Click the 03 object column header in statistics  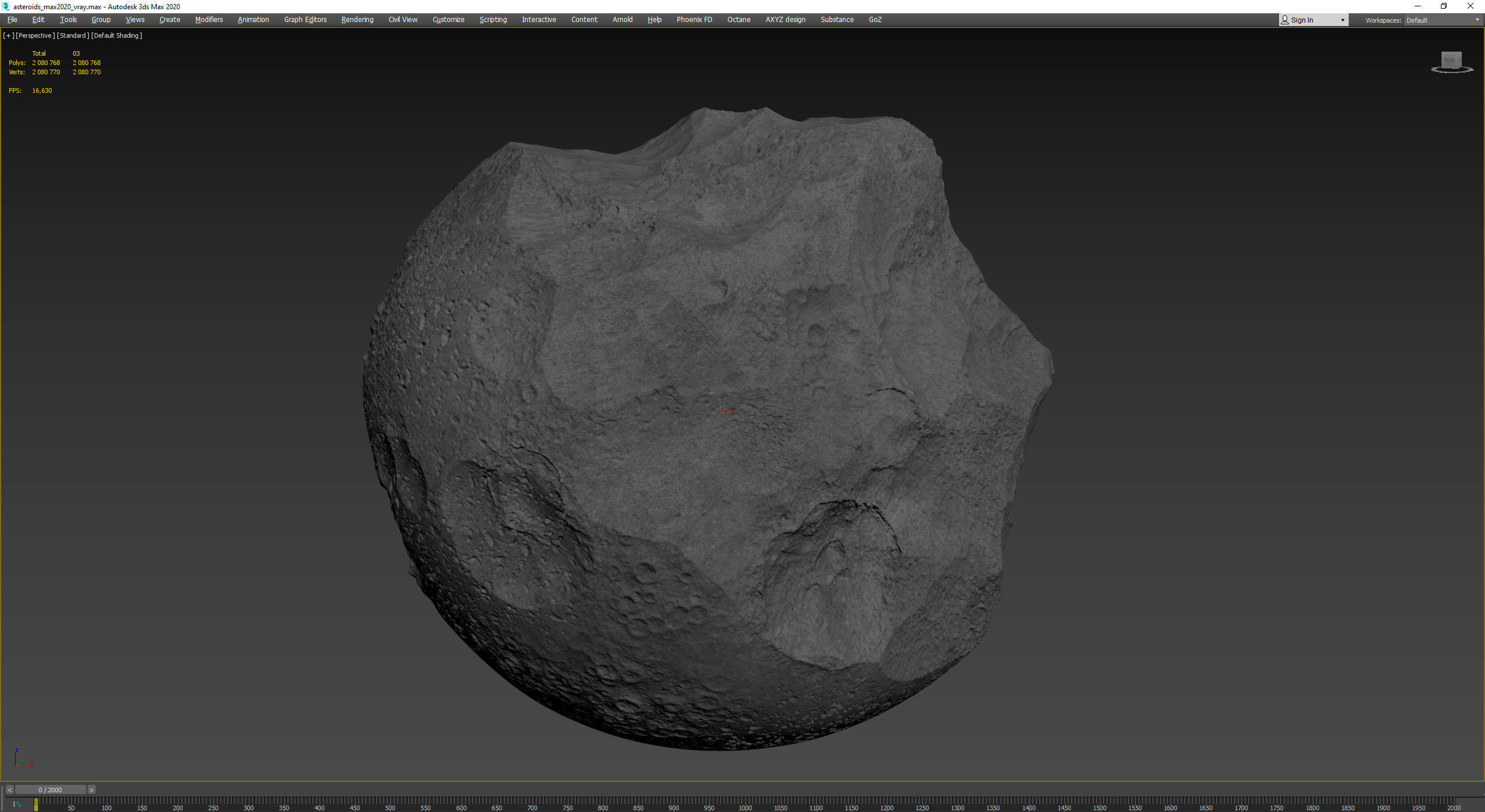coord(76,53)
